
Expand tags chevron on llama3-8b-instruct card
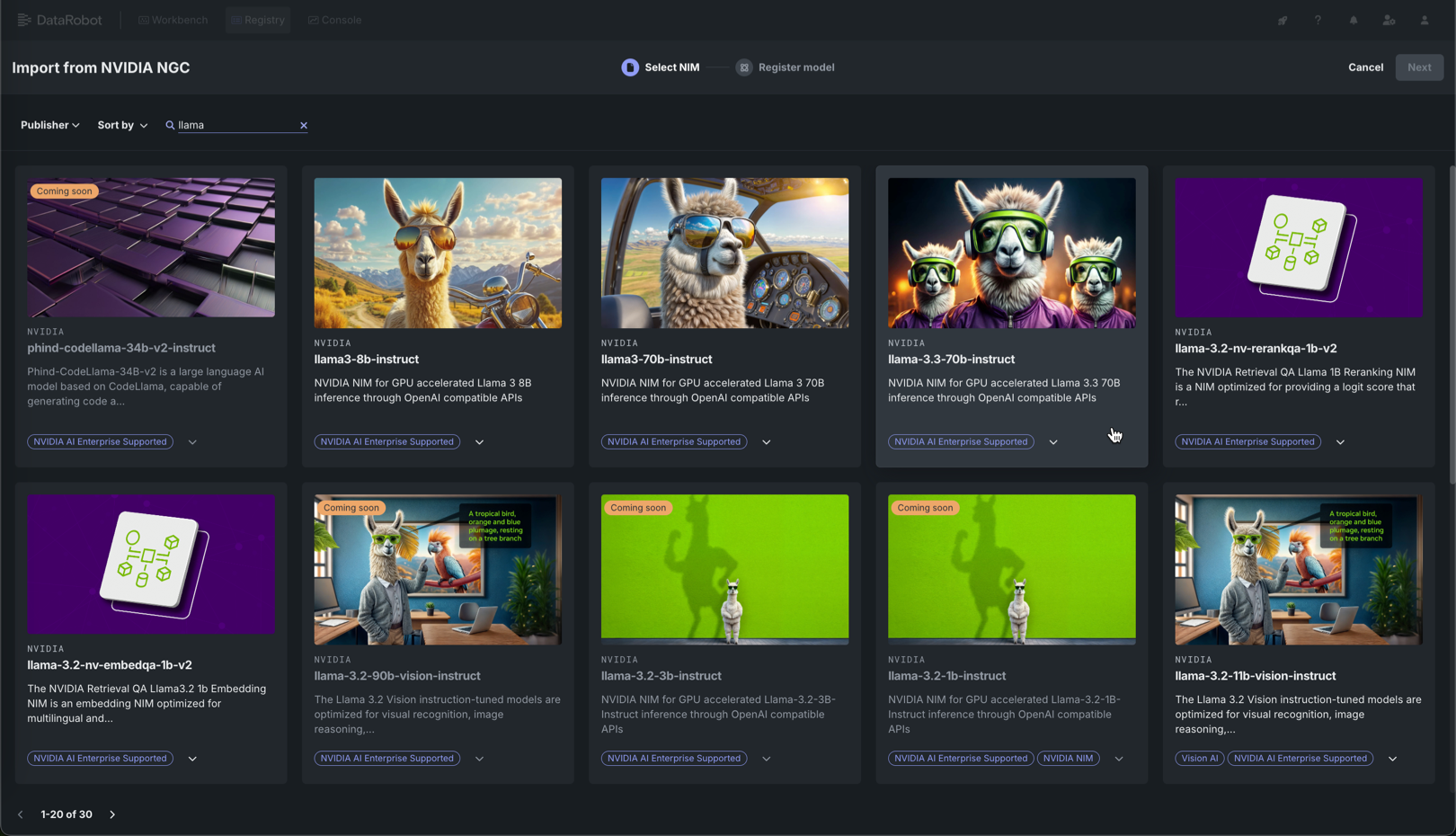point(479,442)
